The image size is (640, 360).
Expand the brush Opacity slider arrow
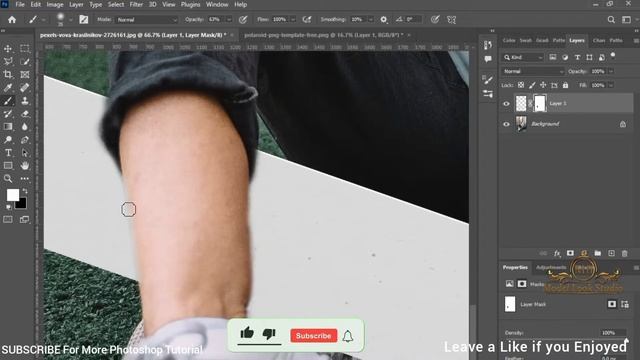(x=229, y=20)
